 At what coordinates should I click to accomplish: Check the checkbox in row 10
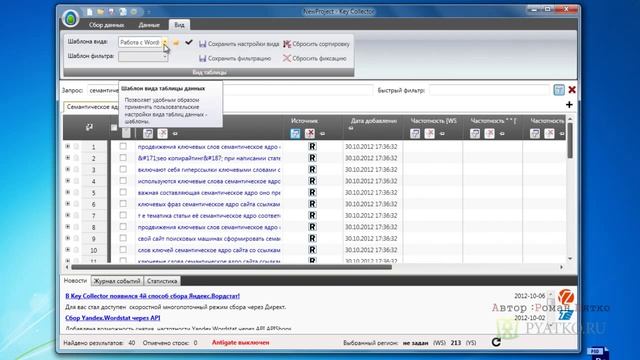(x=123, y=249)
